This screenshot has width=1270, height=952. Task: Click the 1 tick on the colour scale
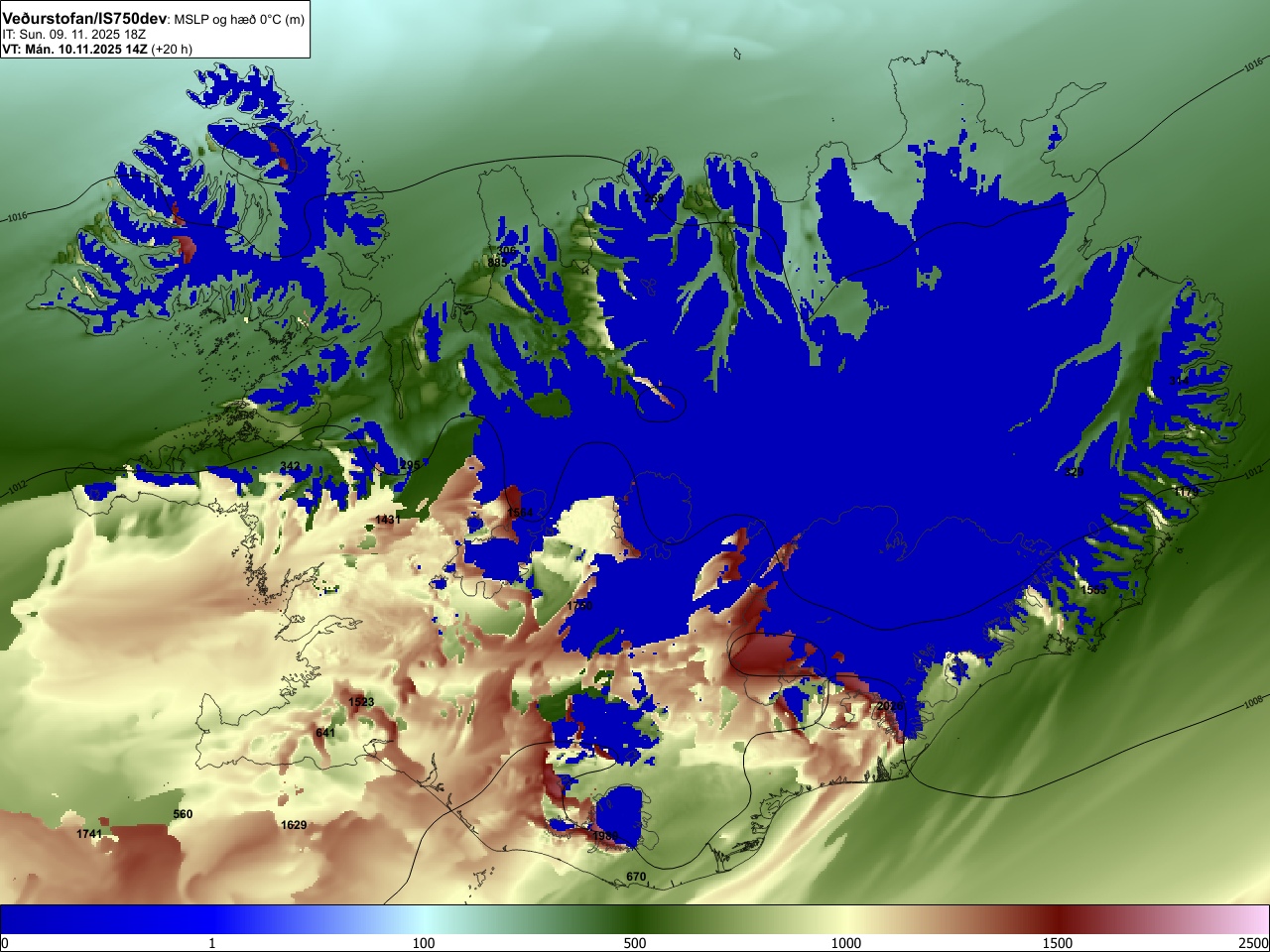(211, 943)
